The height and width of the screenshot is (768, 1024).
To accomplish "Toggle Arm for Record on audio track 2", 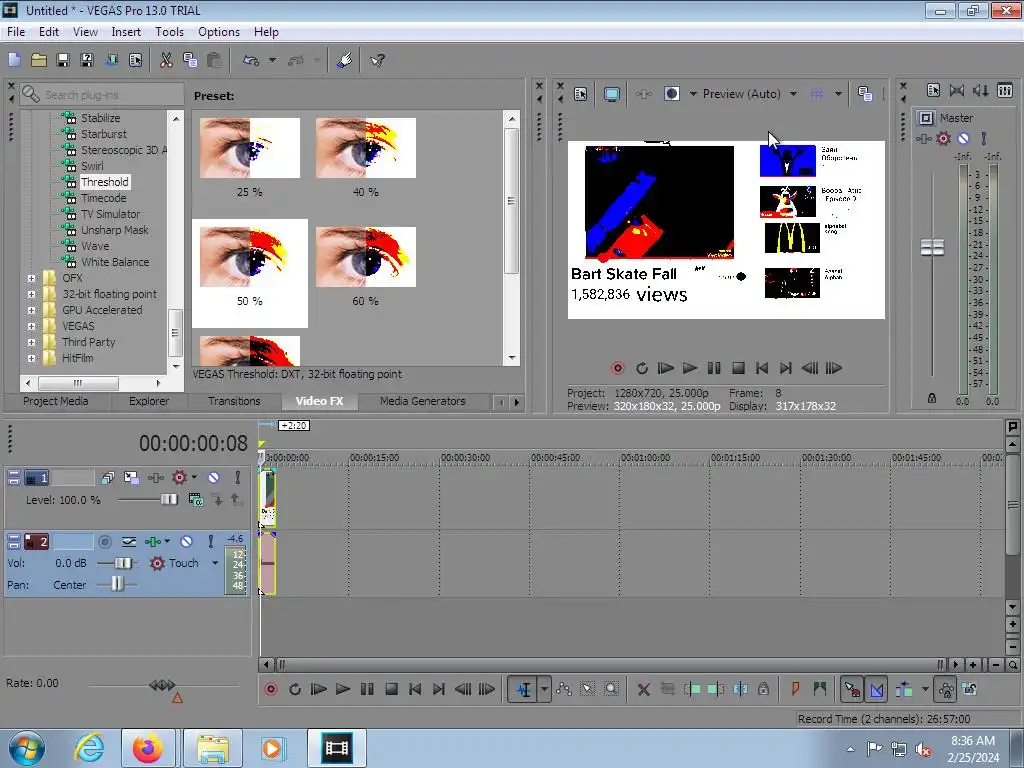I will point(104,541).
